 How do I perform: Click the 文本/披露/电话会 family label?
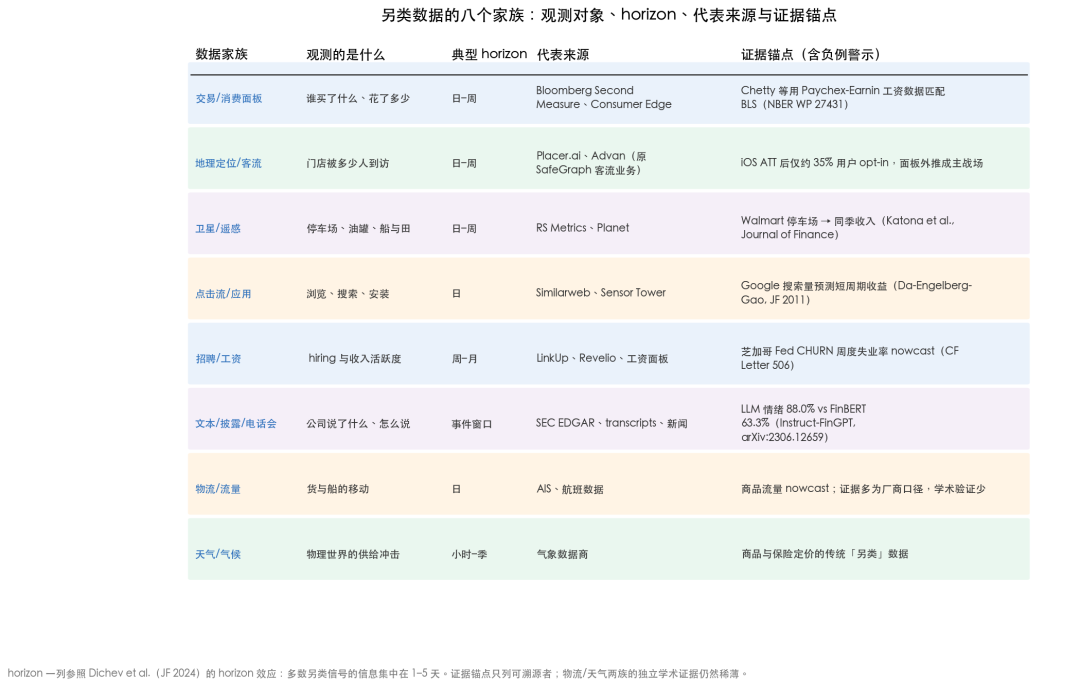coord(236,424)
